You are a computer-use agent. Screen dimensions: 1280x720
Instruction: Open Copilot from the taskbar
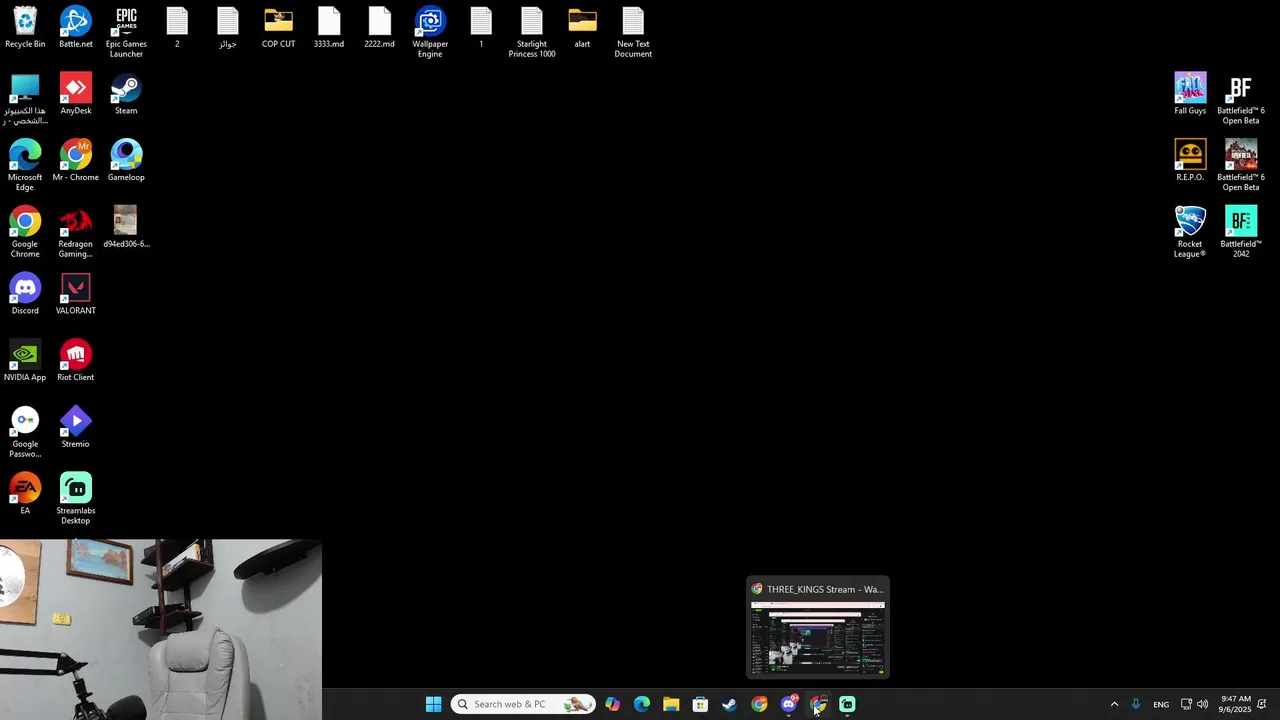(612, 704)
